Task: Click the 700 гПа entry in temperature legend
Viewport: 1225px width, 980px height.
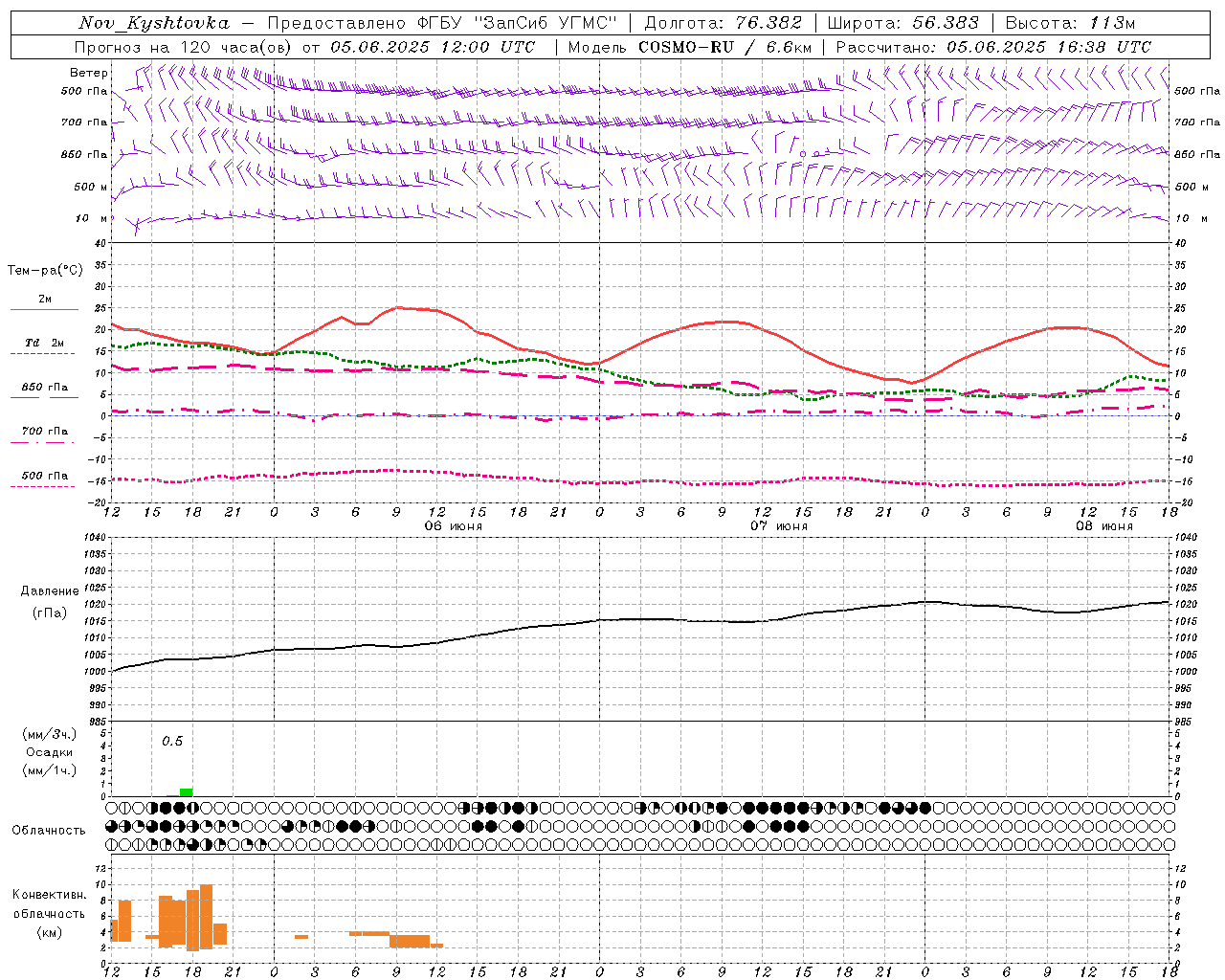Action: [45, 431]
